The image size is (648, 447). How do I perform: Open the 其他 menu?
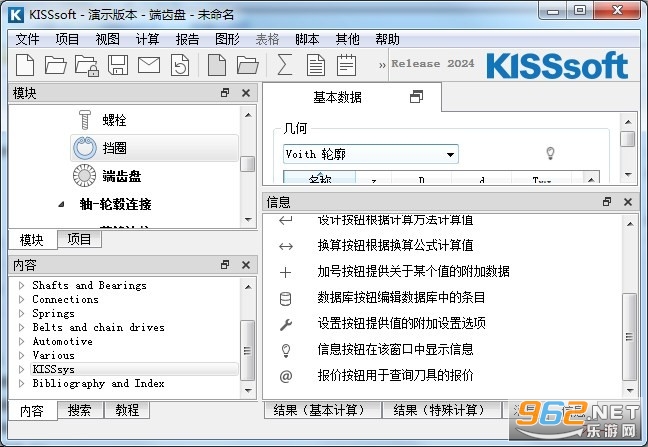(347, 39)
